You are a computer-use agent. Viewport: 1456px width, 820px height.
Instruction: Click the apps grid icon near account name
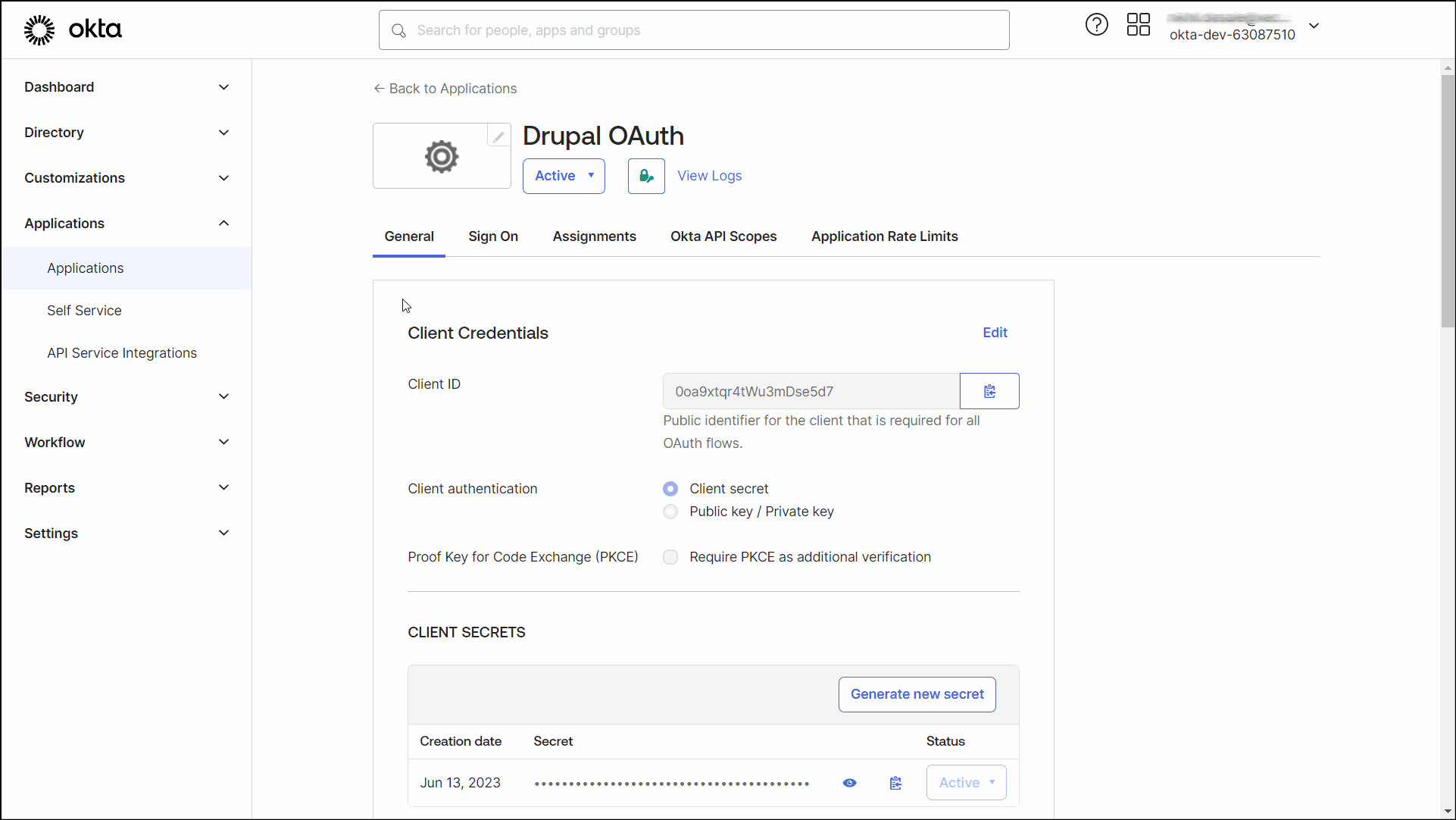click(x=1138, y=24)
